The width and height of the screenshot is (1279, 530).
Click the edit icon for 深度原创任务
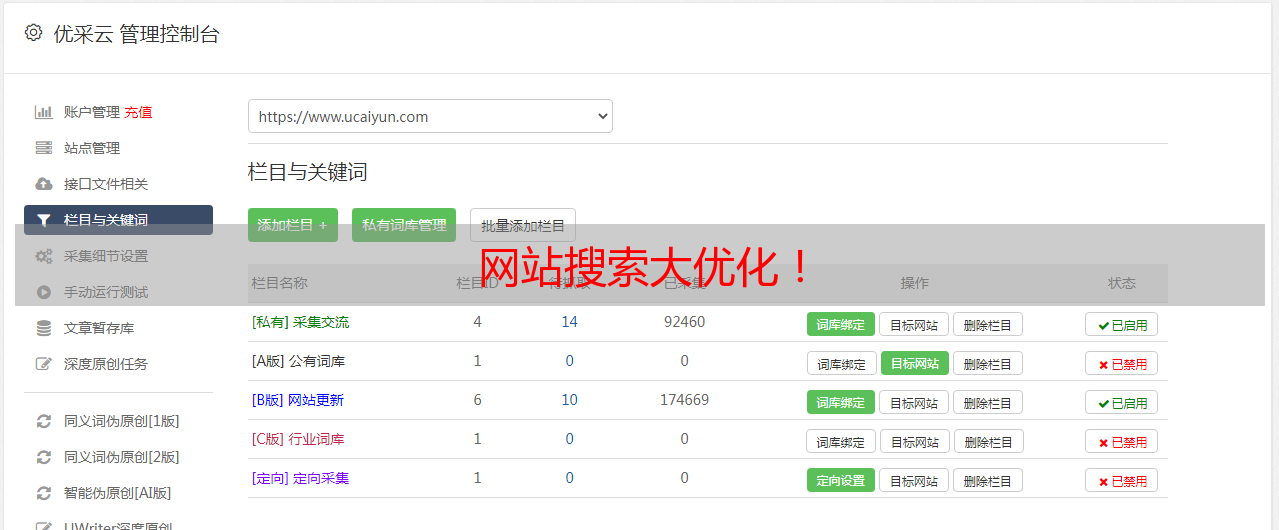coord(43,364)
